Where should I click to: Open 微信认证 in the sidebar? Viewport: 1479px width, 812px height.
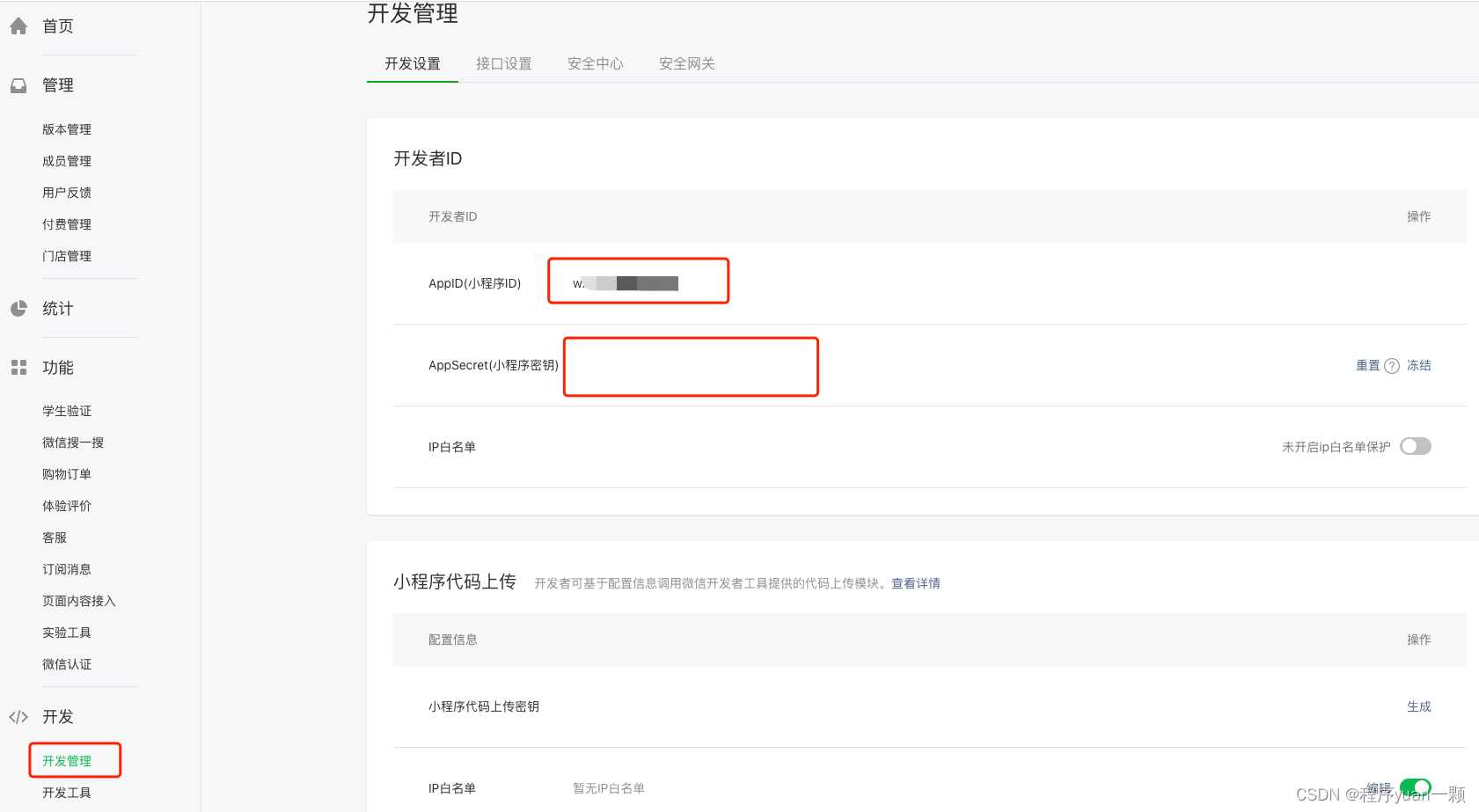(x=67, y=664)
